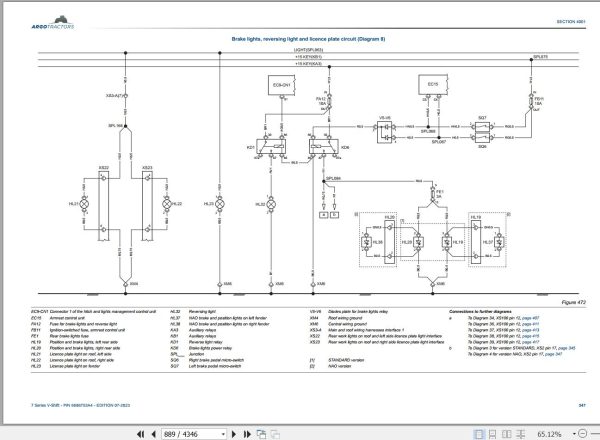Click the Argo Tractors logo
Image resolution: width=600 pixels, height=440 pixels.
53,23
